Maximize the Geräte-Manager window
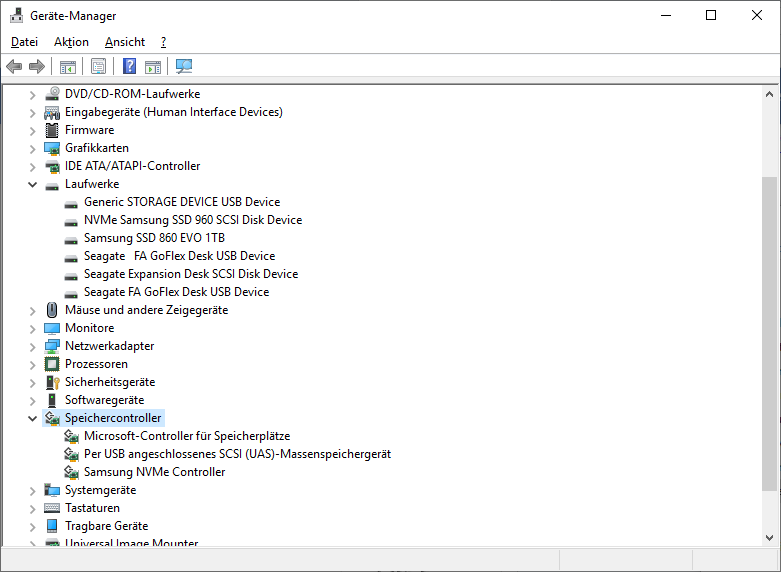This screenshot has height=572, width=781. pos(711,15)
